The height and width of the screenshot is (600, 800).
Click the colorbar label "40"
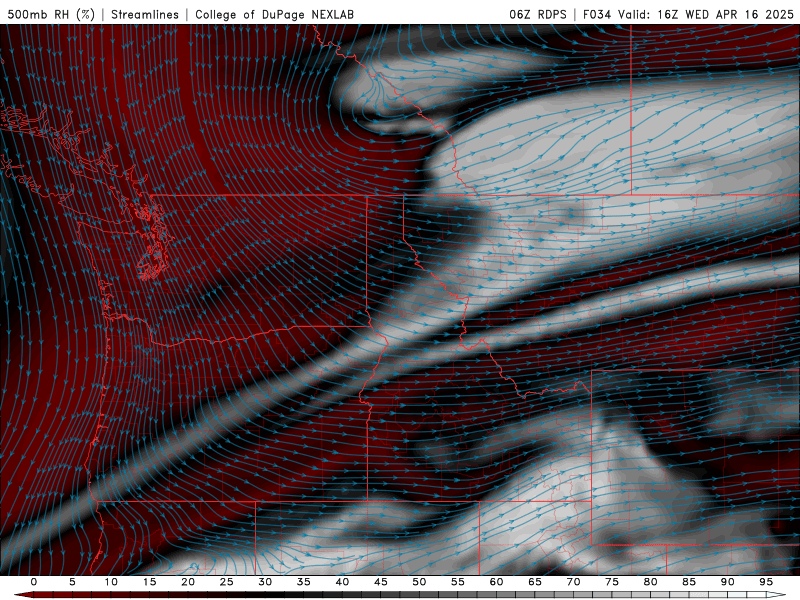[x=342, y=582]
